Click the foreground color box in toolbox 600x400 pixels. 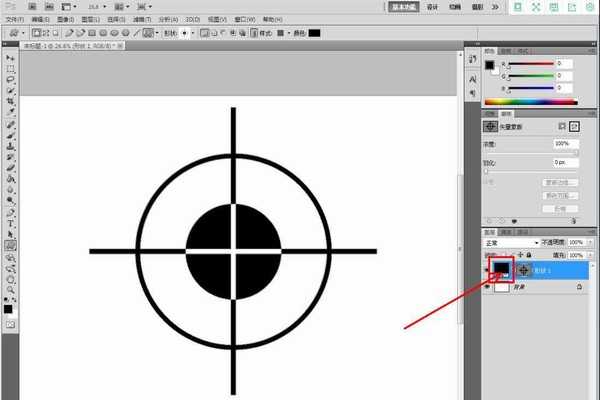(x=8, y=309)
